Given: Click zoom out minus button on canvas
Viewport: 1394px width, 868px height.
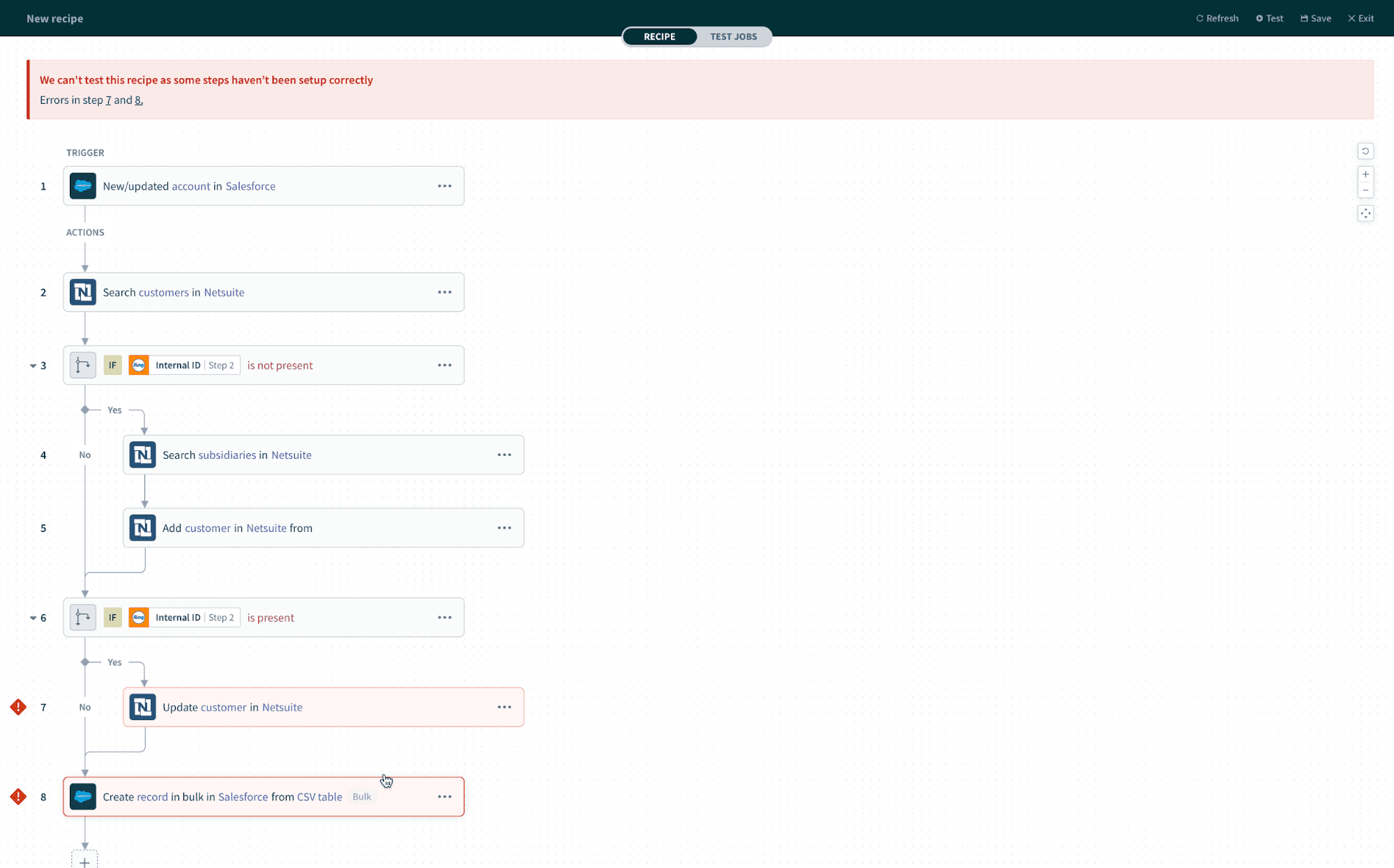Looking at the screenshot, I should (1365, 190).
